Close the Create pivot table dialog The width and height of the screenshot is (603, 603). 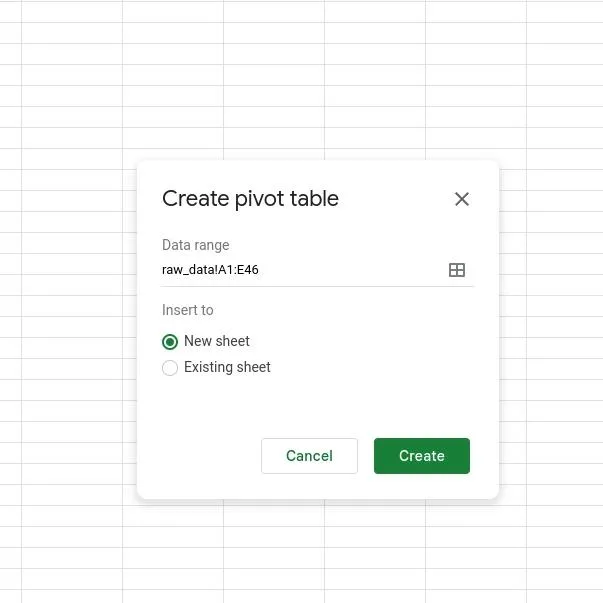tap(461, 199)
